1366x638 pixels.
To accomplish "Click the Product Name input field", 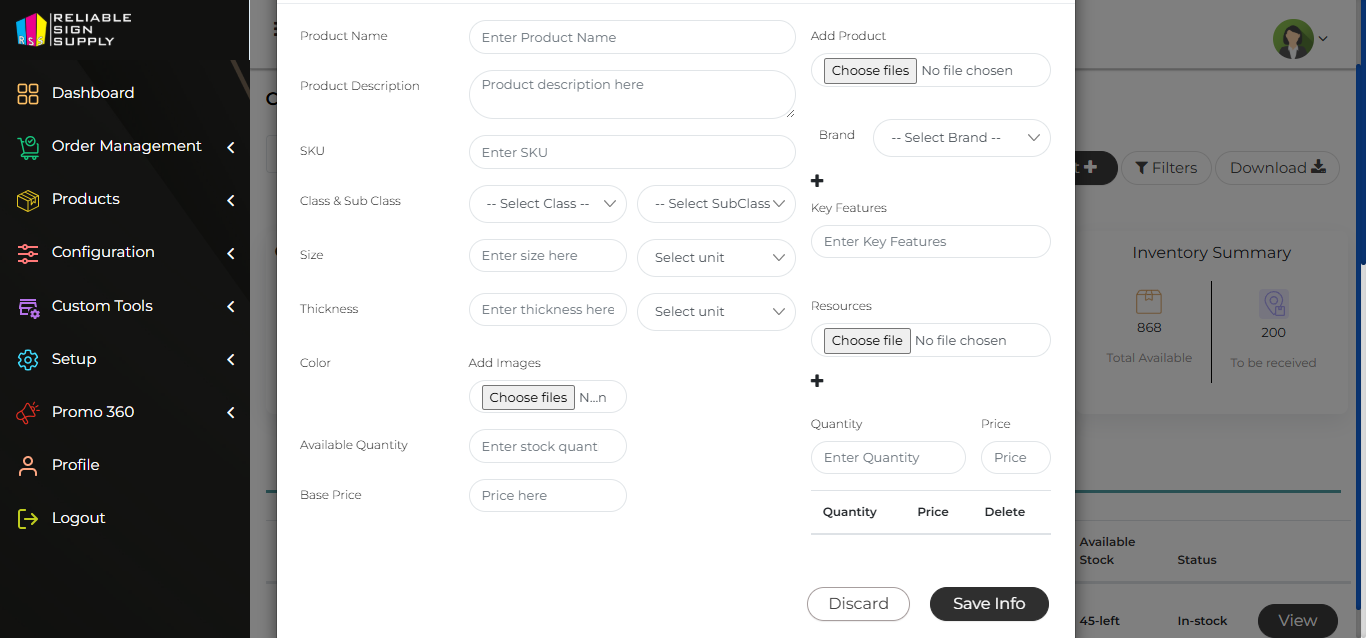I will point(632,38).
